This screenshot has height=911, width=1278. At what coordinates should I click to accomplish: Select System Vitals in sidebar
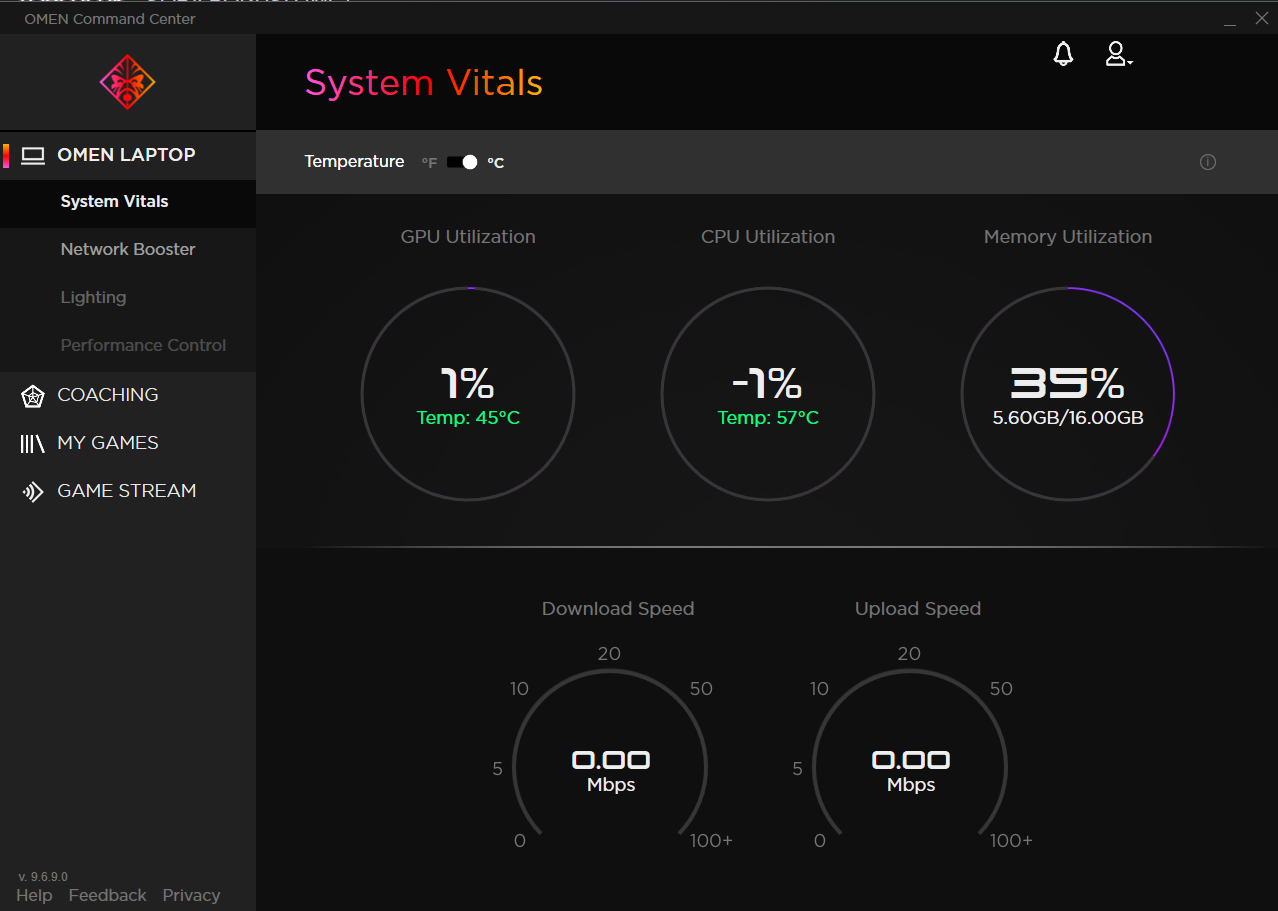(128, 202)
